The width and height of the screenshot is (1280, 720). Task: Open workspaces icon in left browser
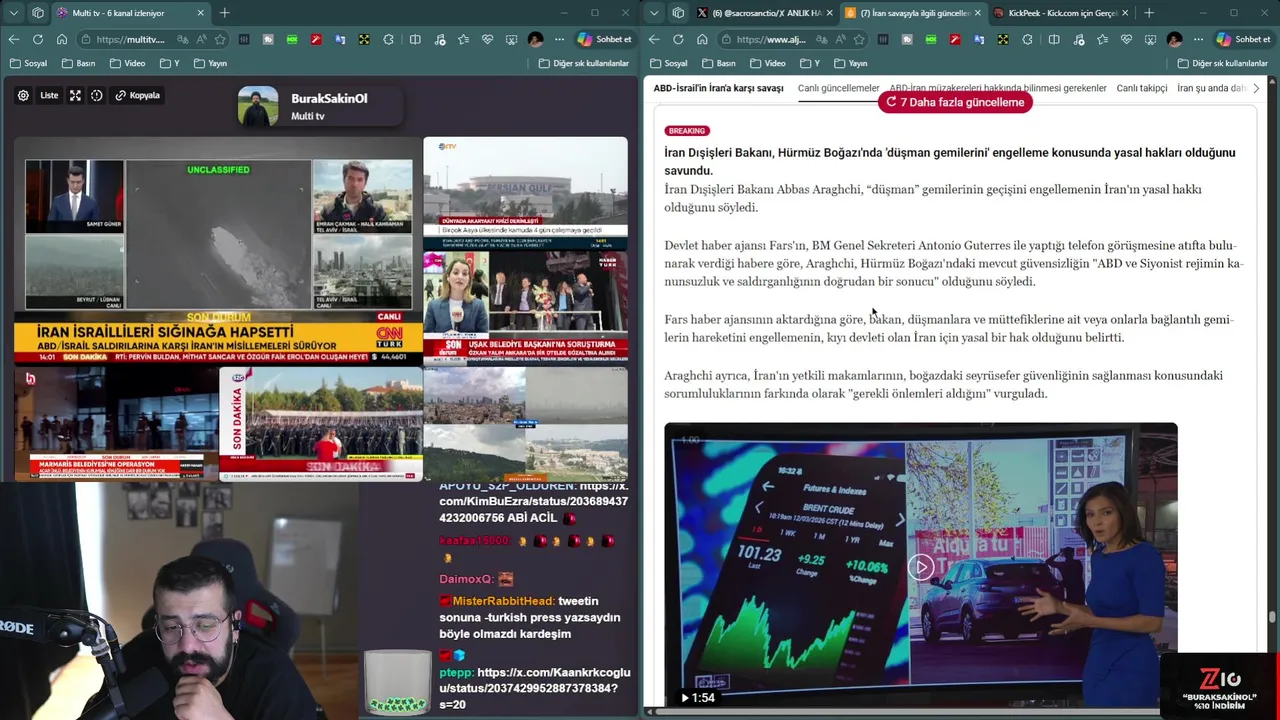coord(38,13)
